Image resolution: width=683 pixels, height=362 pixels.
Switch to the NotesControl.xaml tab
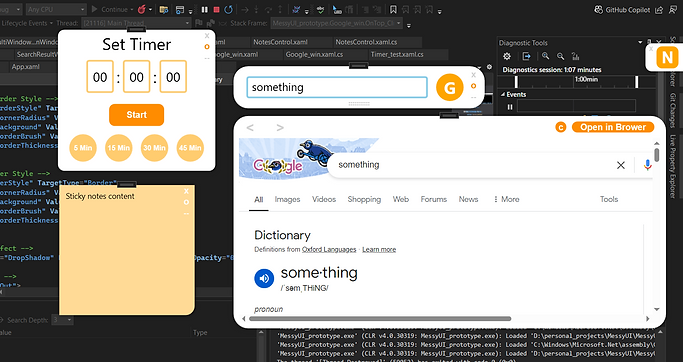(280, 42)
